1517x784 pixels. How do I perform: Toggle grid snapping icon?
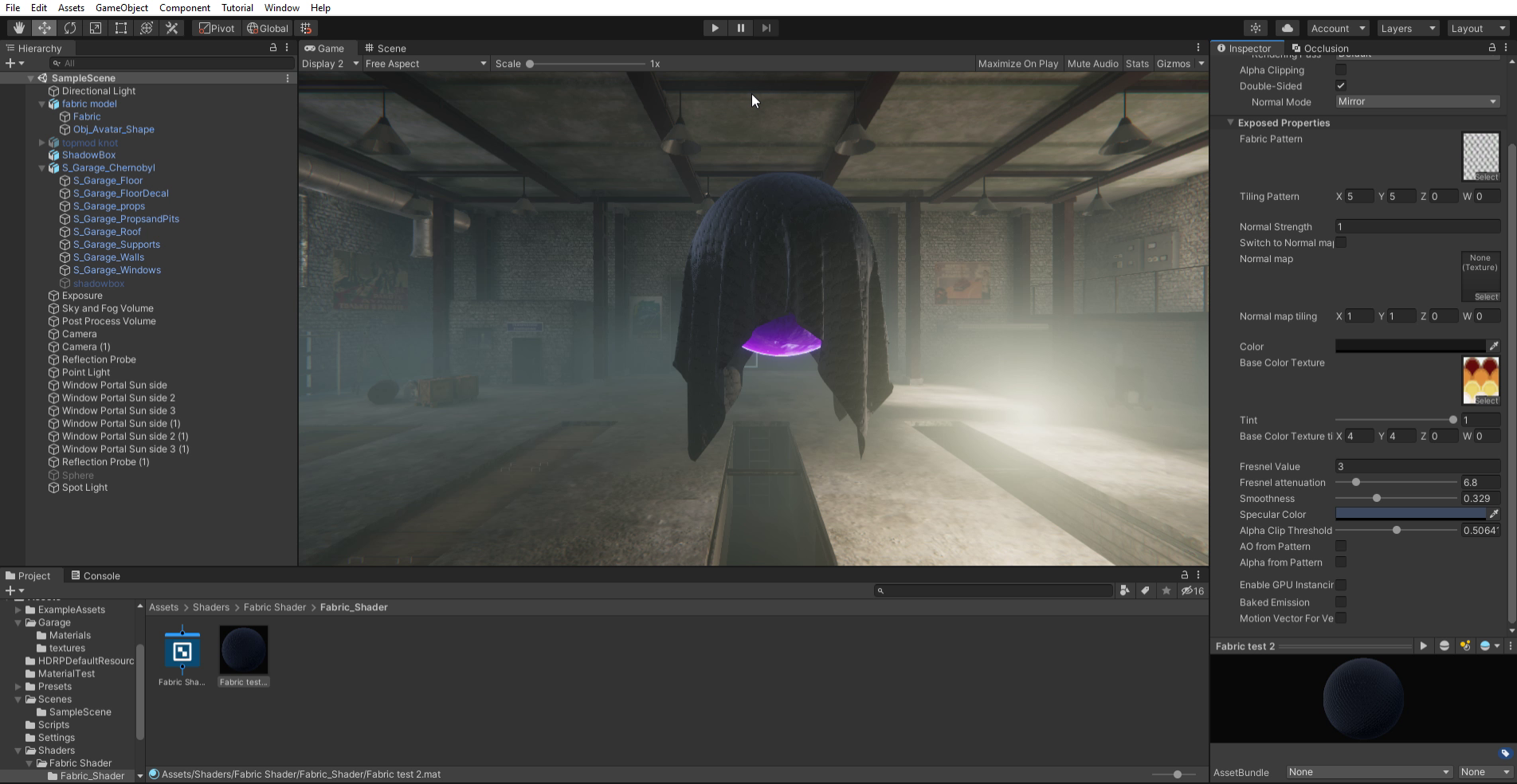coord(306,28)
